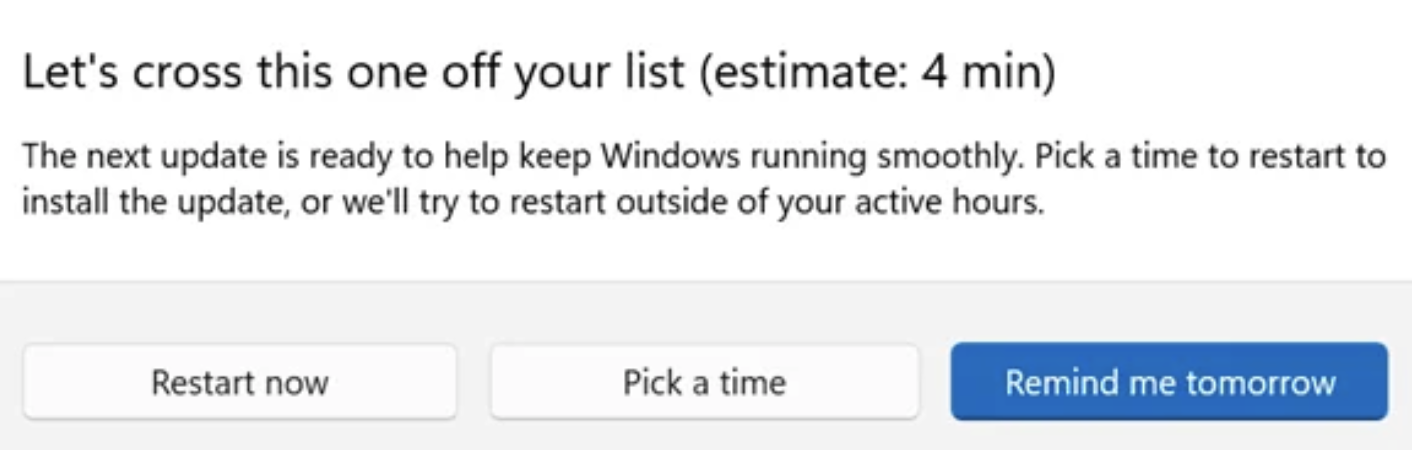
Task: Click the update description paragraph
Action: (x=700, y=180)
